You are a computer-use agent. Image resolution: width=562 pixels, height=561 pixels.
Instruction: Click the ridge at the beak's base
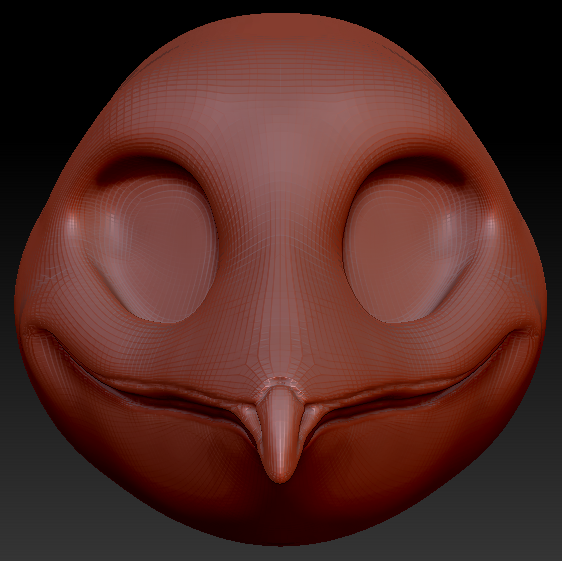click(x=281, y=383)
